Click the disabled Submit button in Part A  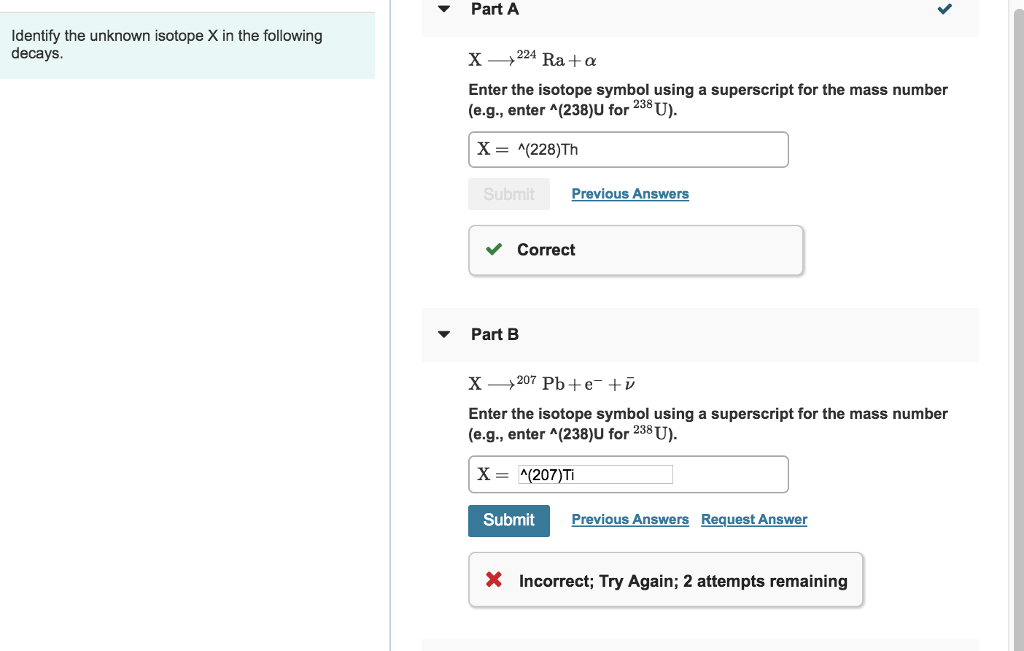(509, 193)
